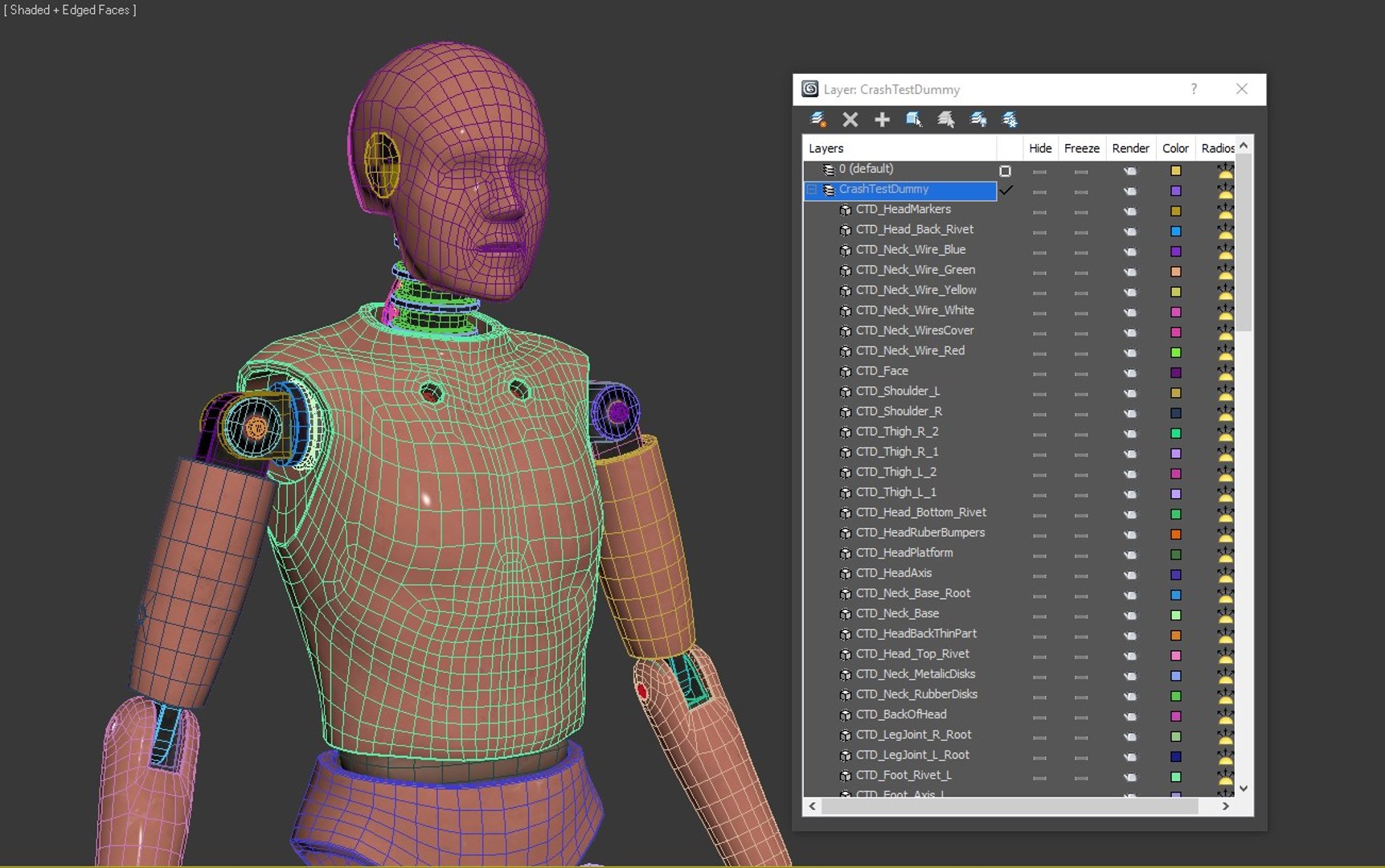Click the Select Highlighted Objects icon

(x=914, y=120)
